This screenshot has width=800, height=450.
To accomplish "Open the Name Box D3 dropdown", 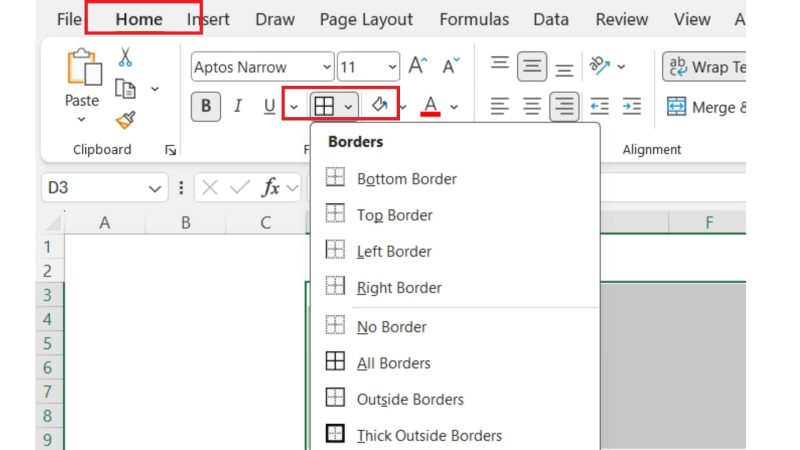I will [x=155, y=189].
